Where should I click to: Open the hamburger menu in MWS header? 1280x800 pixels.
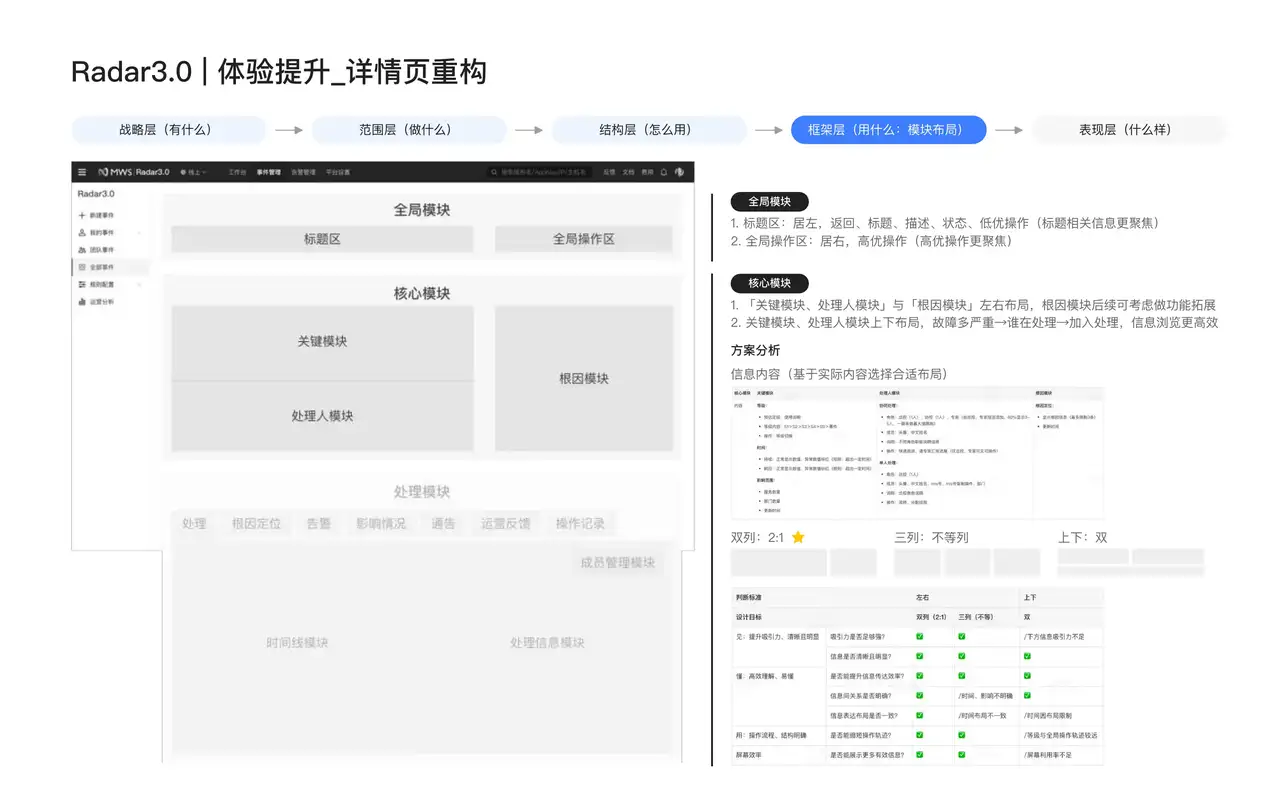[x=82, y=172]
